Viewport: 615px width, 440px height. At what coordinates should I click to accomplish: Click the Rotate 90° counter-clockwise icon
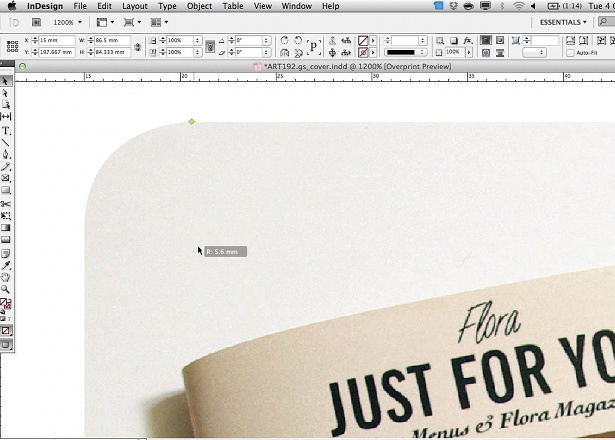tap(298, 40)
